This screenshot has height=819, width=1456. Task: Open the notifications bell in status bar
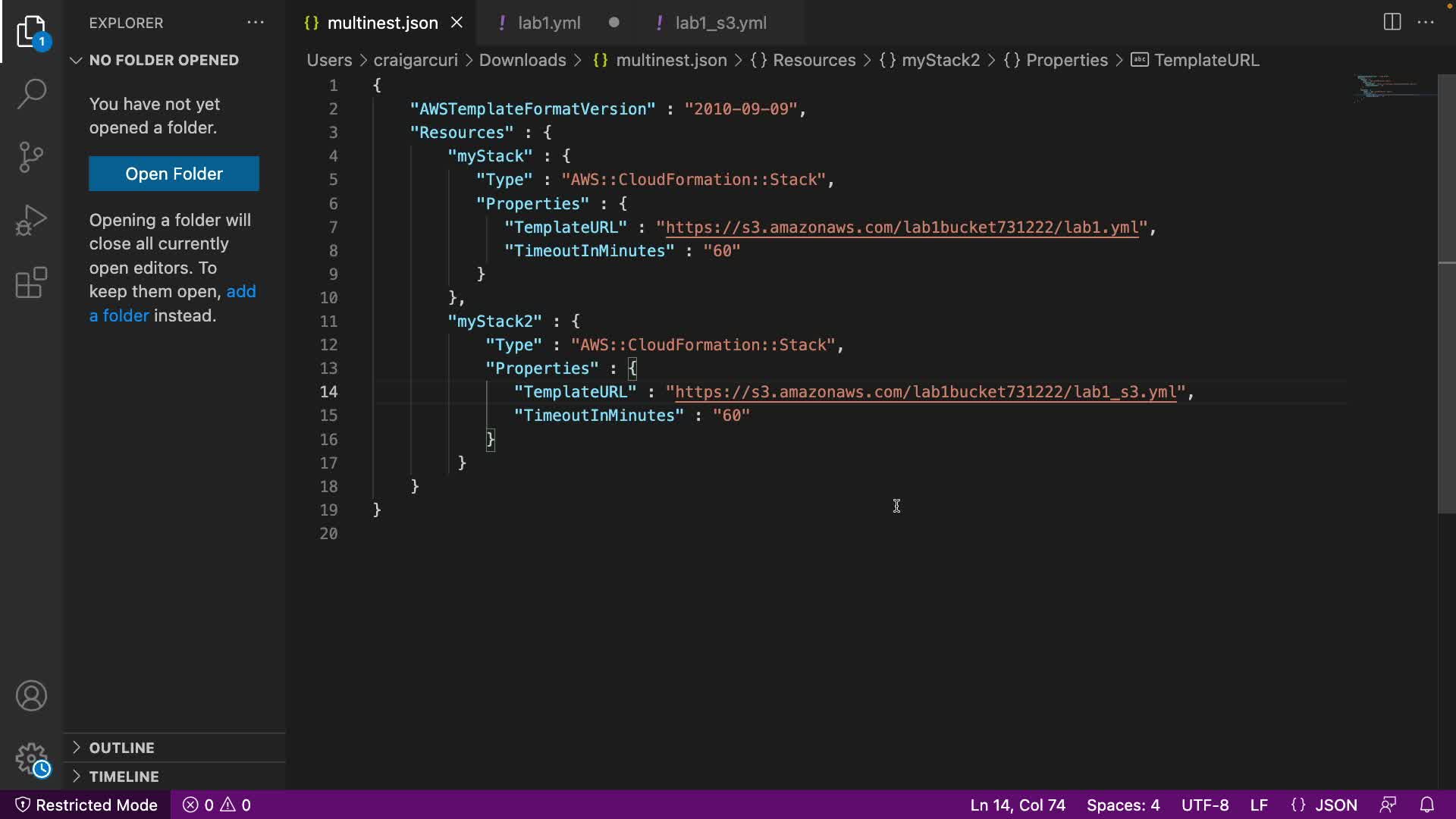(1426, 805)
